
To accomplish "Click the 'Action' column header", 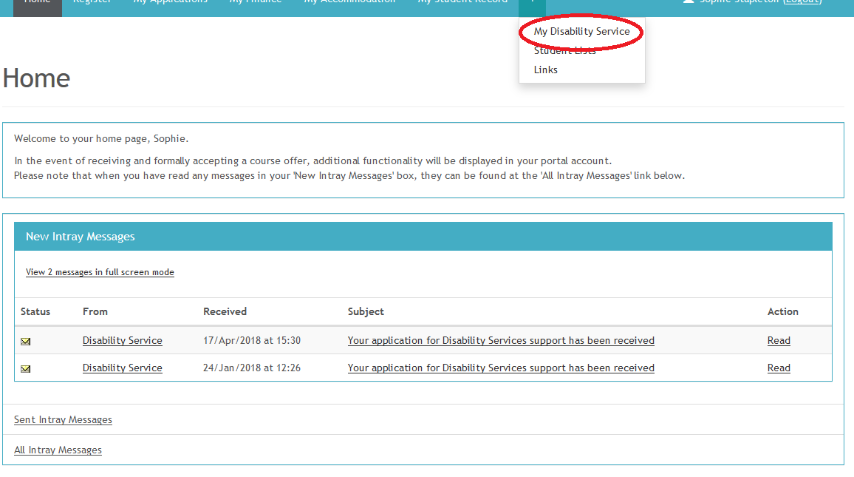I will click(x=783, y=311).
